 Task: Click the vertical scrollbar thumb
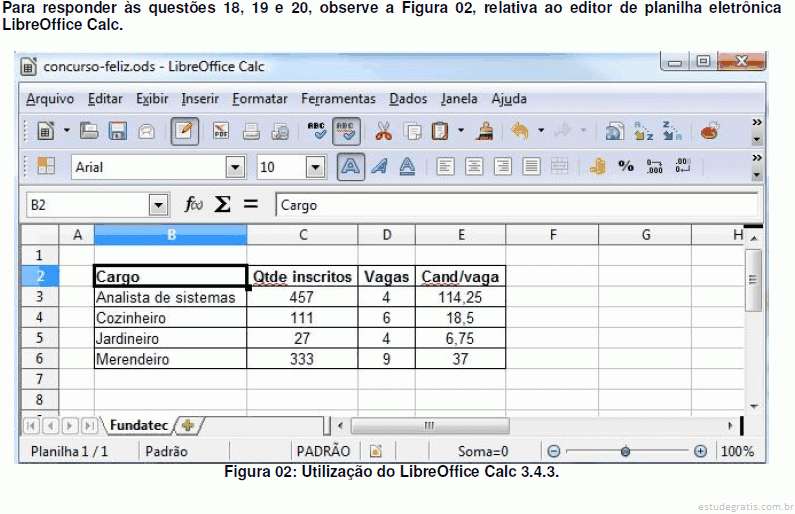pos(753,279)
